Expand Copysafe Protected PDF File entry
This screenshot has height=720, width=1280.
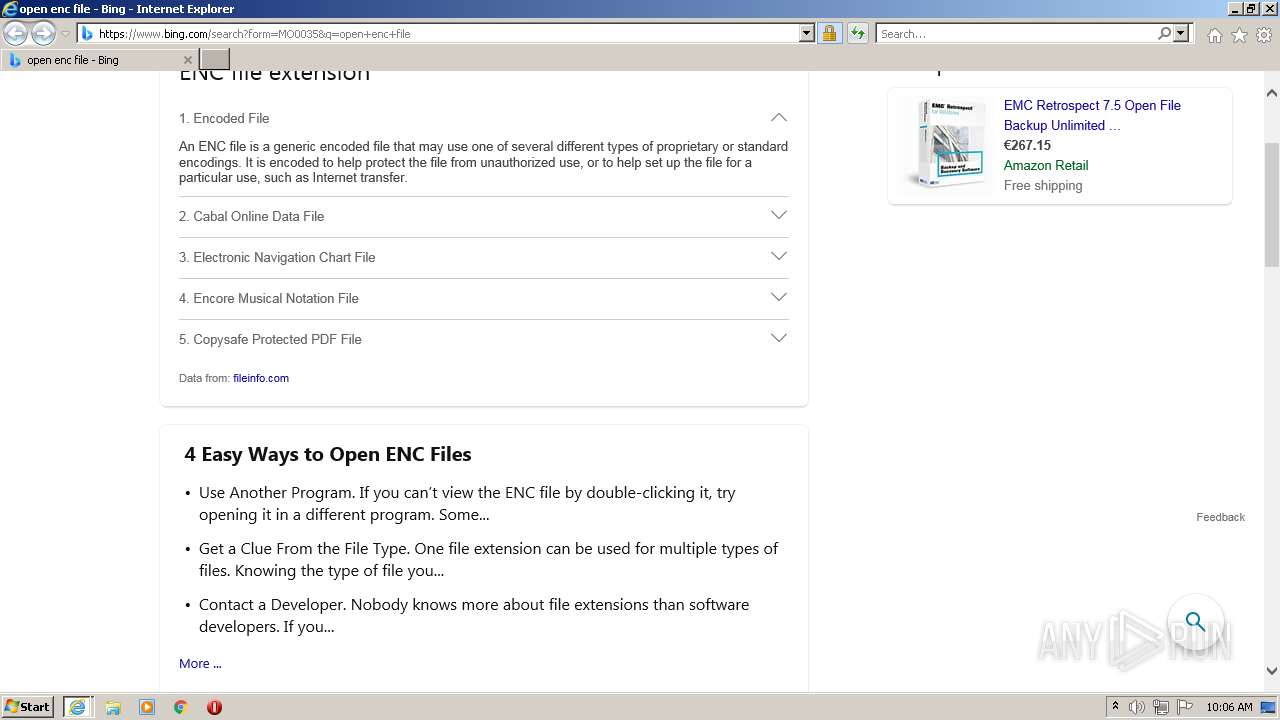(779, 338)
